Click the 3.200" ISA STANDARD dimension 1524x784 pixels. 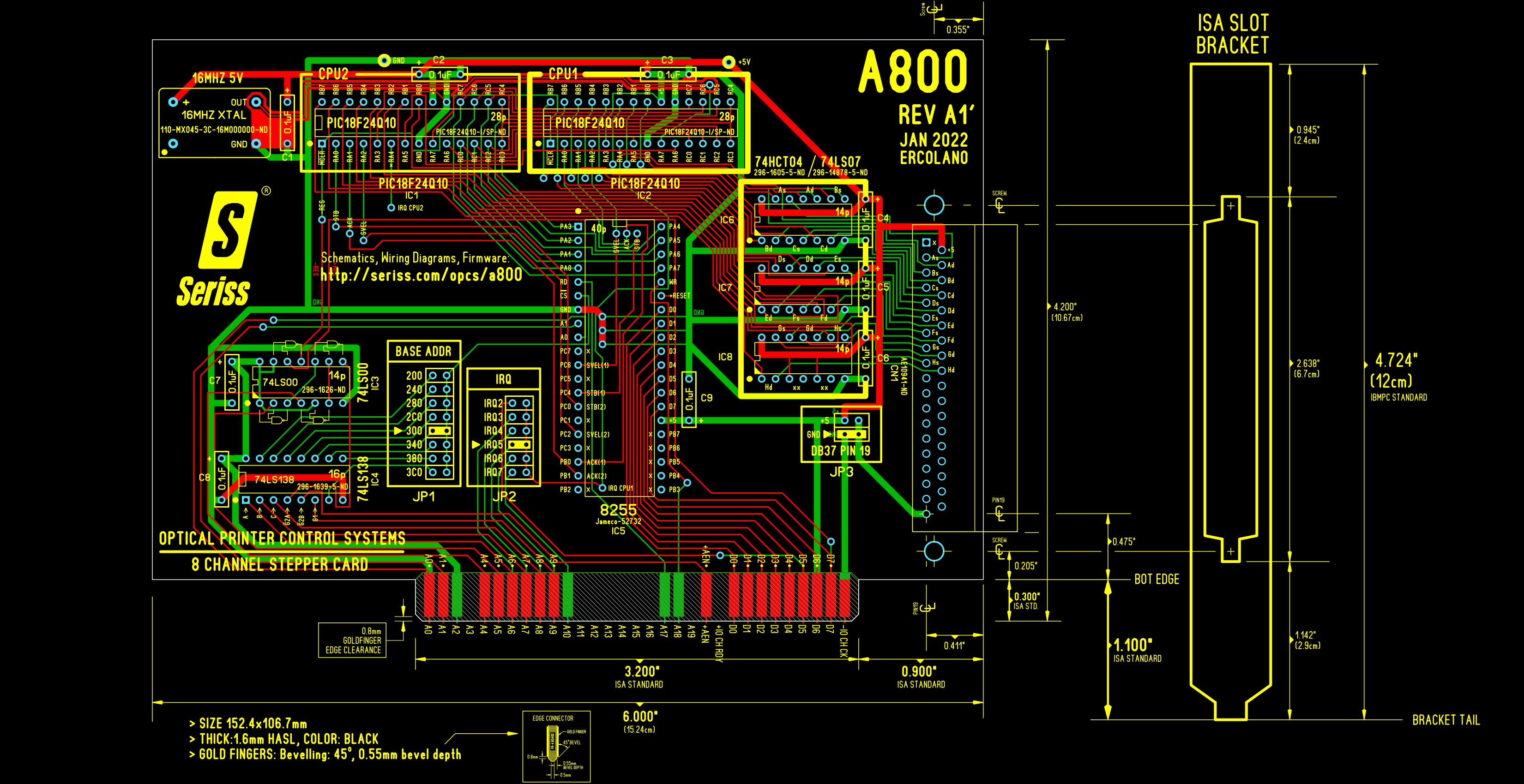(x=639, y=676)
